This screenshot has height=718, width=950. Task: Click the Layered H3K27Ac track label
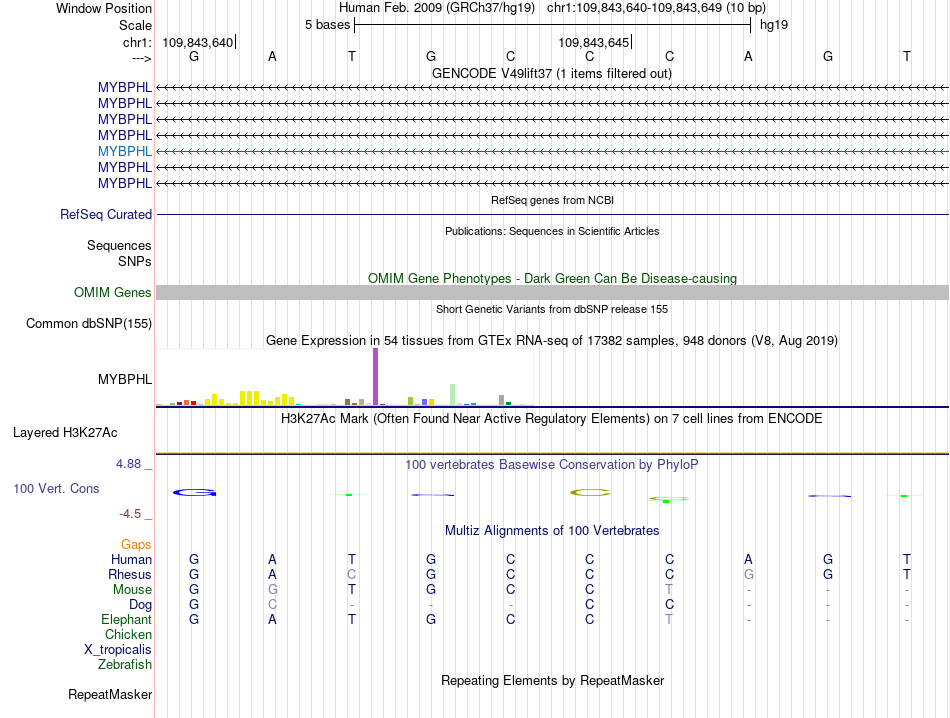[65, 433]
